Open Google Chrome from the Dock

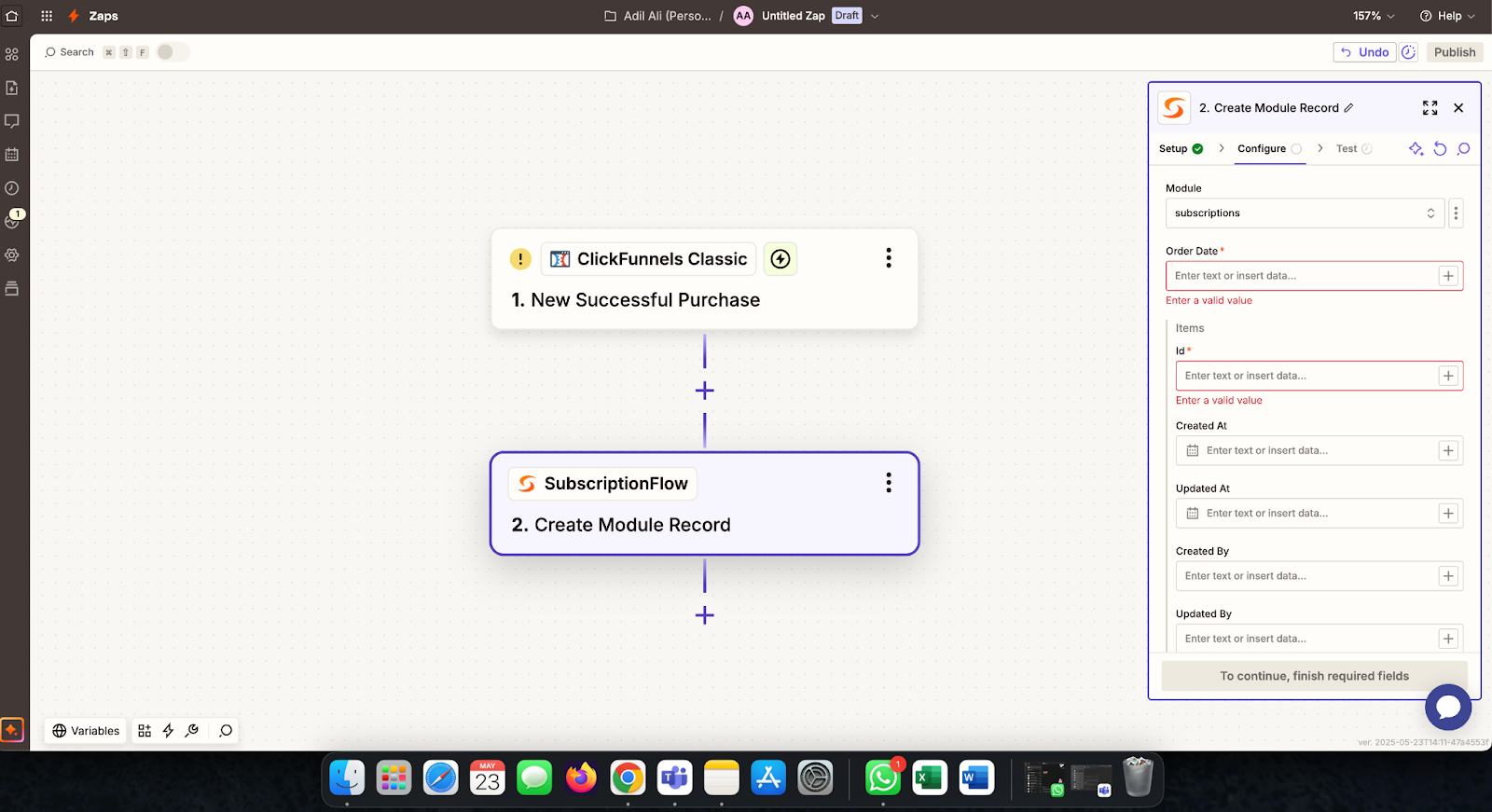click(628, 778)
